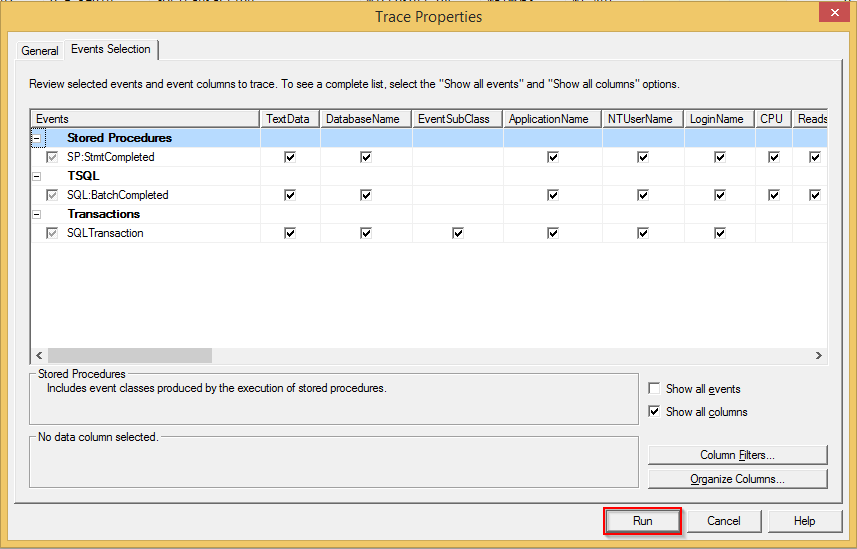Toggle EventSubClass for SQLTransaction

tap(458, 233)
